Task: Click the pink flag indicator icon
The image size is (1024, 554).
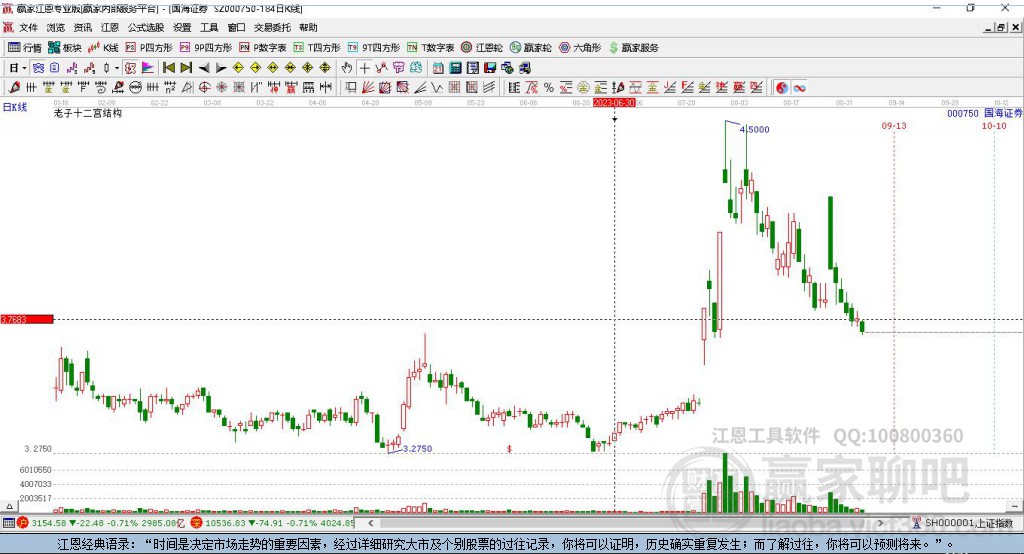Action: click(148, 68)
